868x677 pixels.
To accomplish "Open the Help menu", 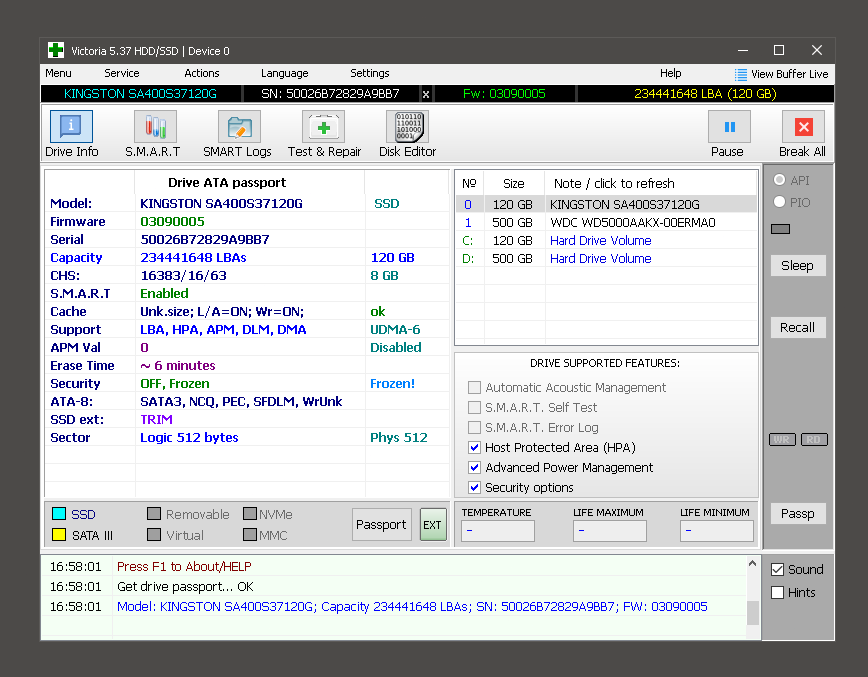I will coord(670,73).
